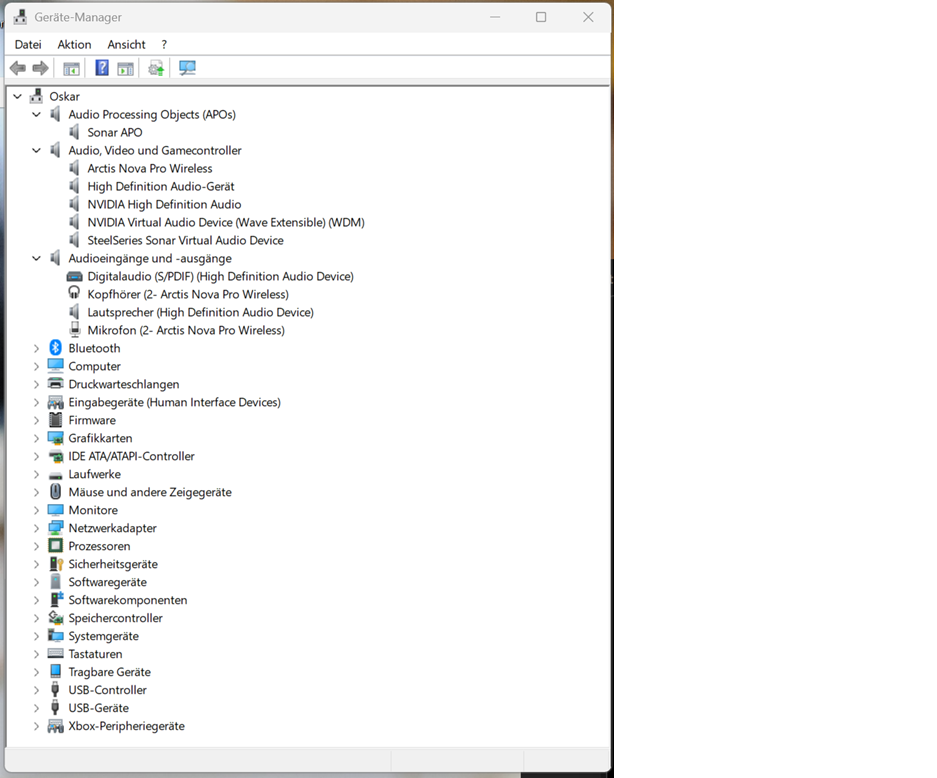Click the Kopfhörer headphone icon
This screenshot has width=937, height=778.
point(74,293)
